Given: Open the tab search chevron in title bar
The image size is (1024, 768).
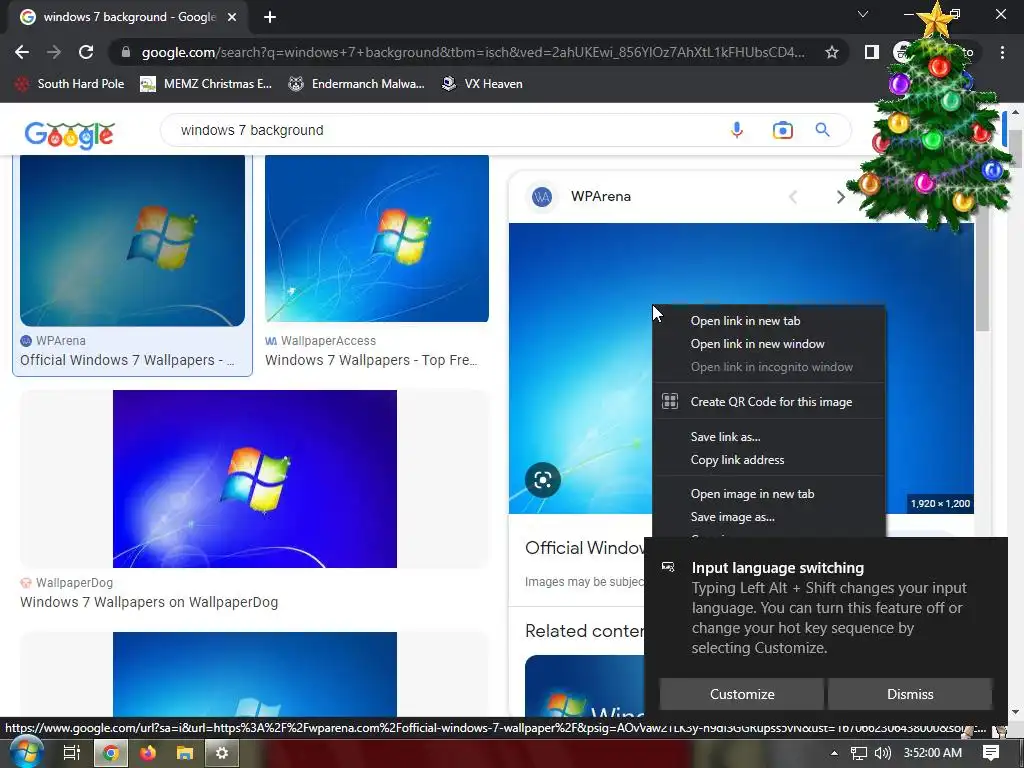Looking at the screenshot, I should 863,14.
